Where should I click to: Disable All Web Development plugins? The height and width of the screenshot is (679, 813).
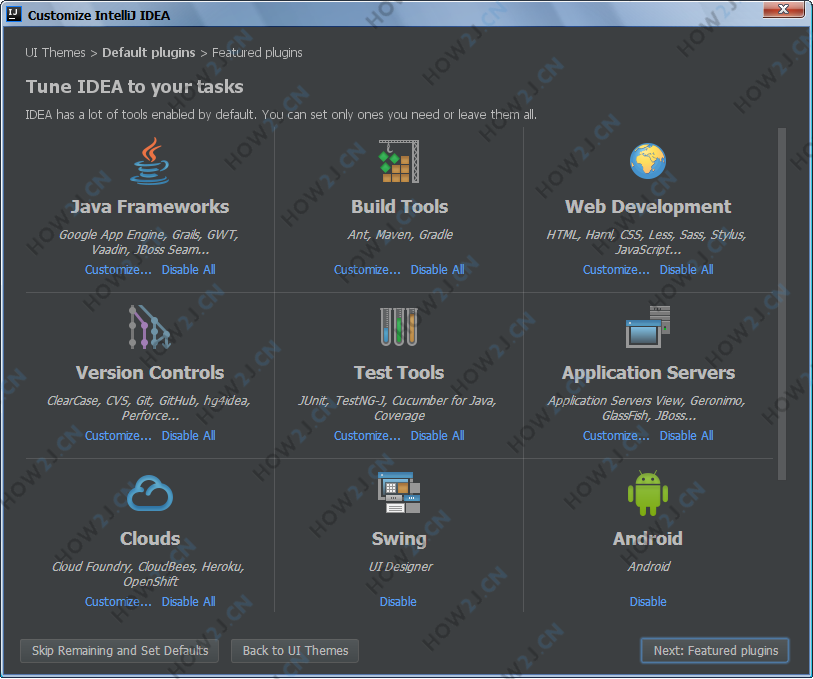click(x=686, y=270)
